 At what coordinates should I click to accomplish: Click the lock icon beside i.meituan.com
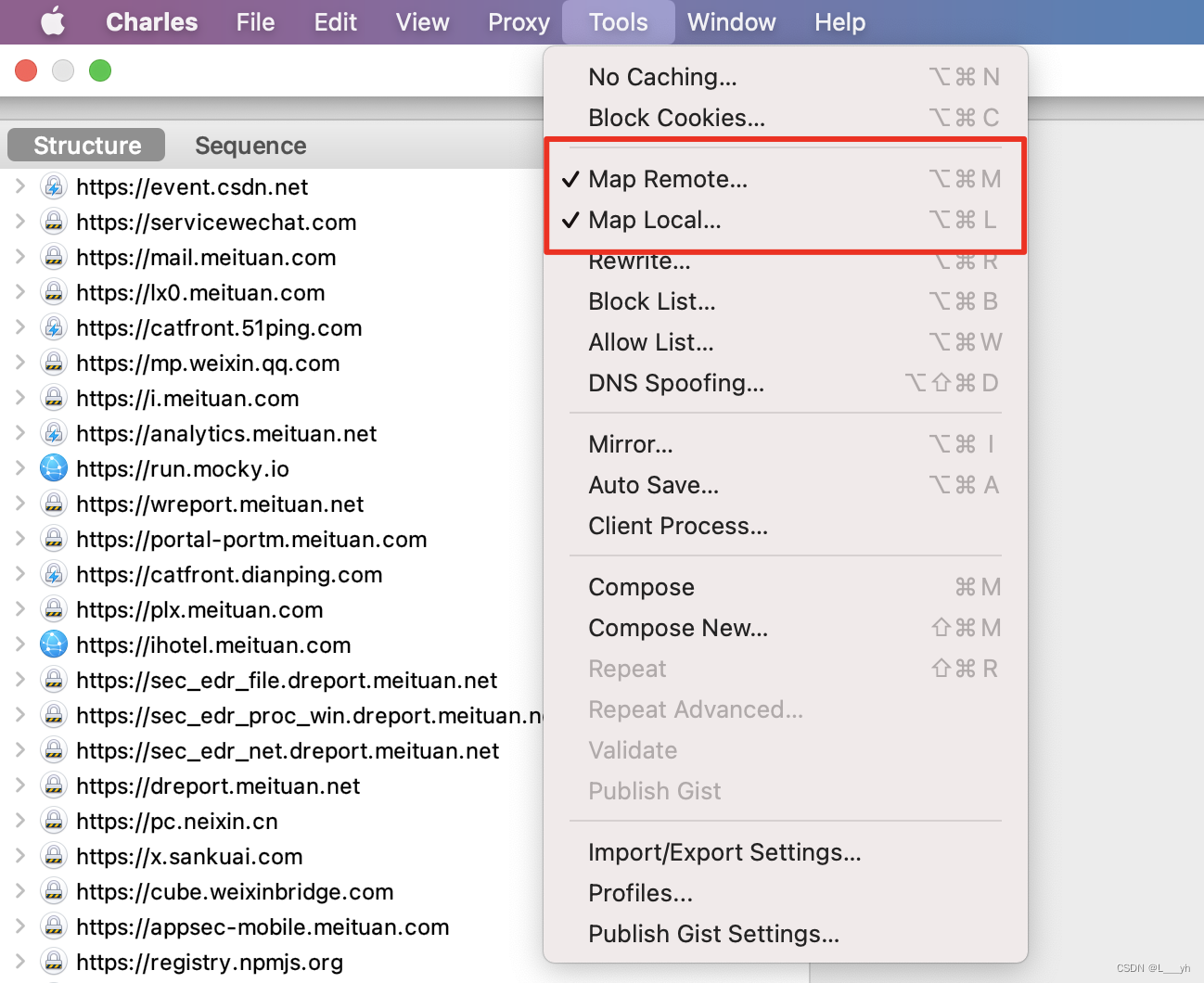[54, 398]
